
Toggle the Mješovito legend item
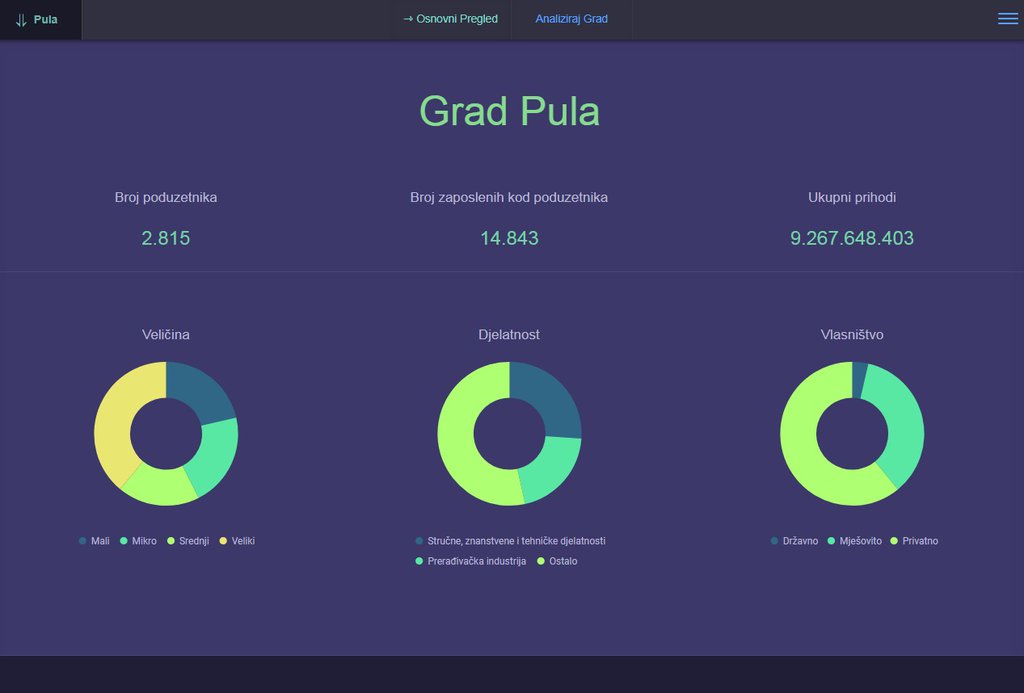coord(855,541)
